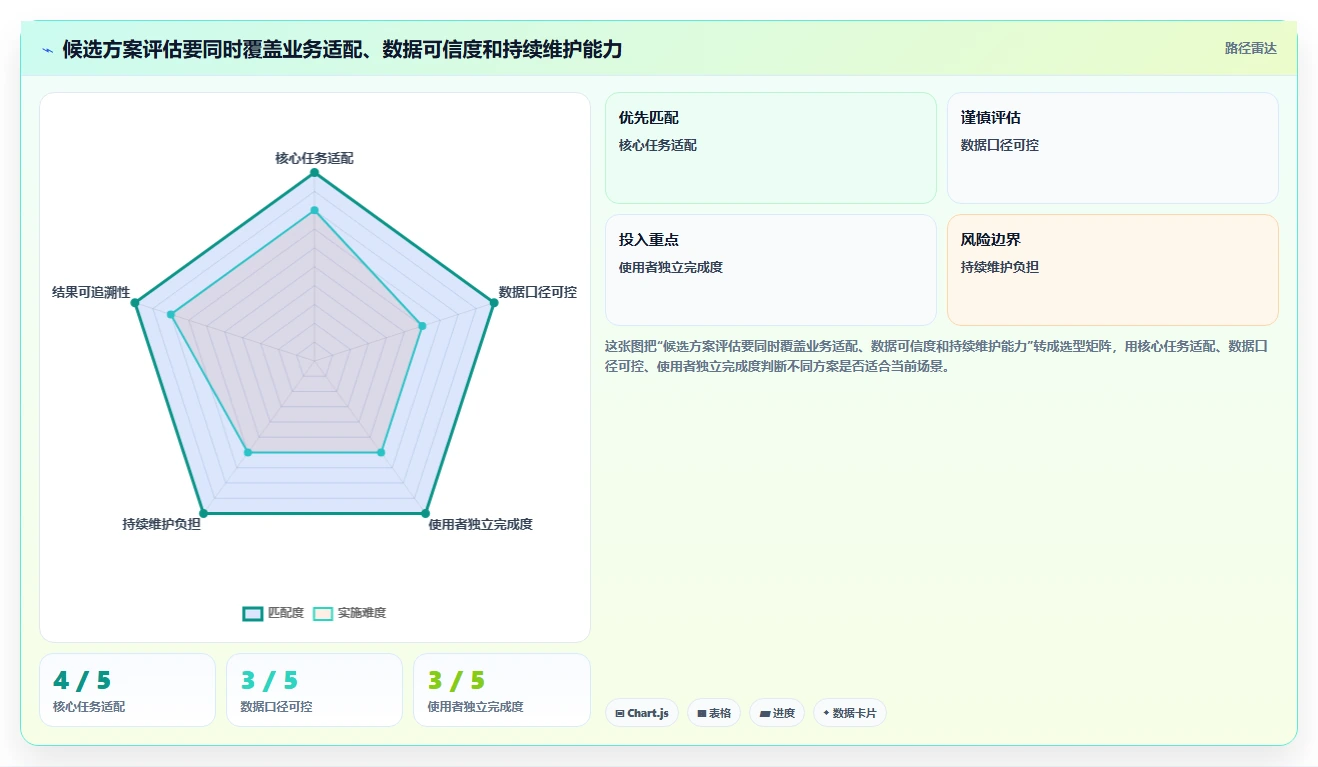The height and width of the screenshot is (767, 1318).
Task: Click the 表格 tag
Action: pos(714,713)
